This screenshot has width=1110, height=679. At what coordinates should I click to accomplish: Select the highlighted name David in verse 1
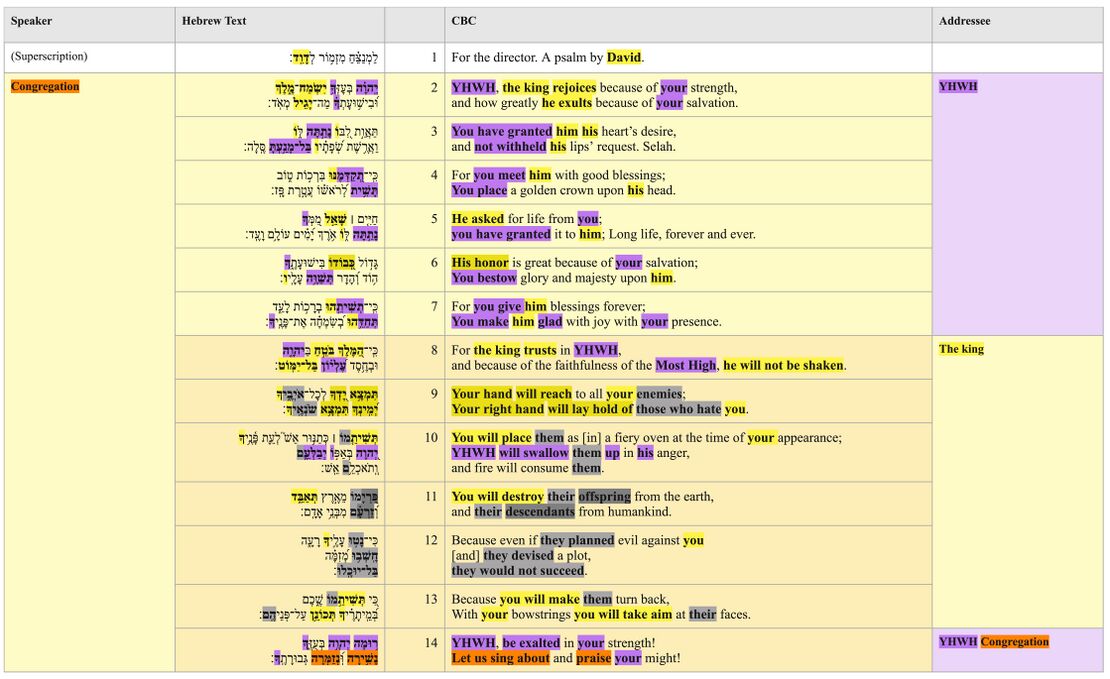click(x=622, y=57)
